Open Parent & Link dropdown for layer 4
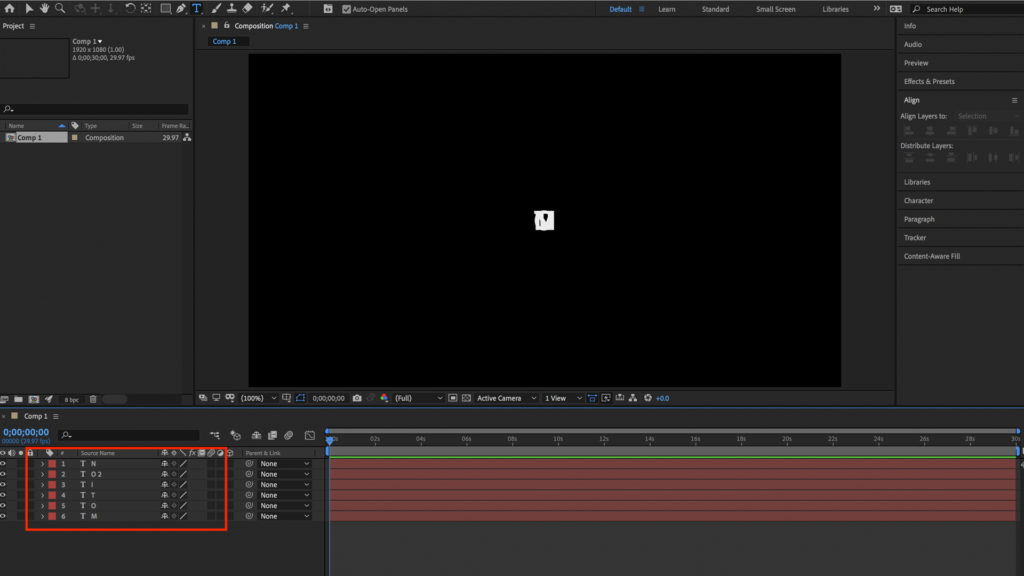The height and width of the screenshot is (576, 1024). [284, 495]
